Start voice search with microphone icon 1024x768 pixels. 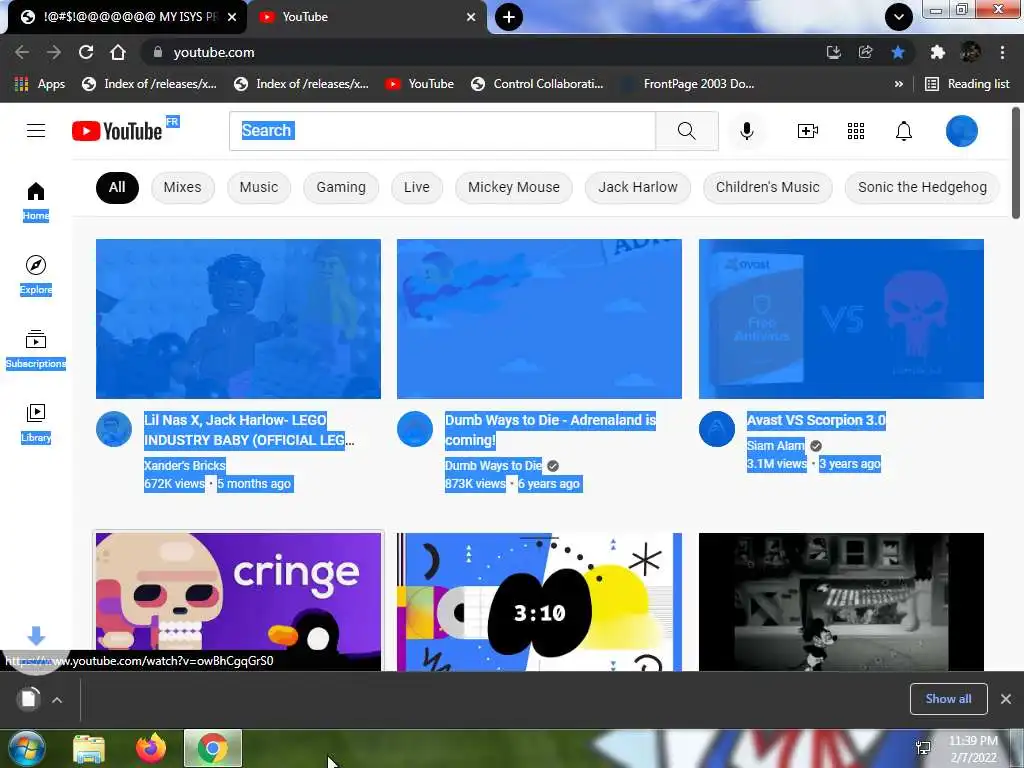coord(746,131)
